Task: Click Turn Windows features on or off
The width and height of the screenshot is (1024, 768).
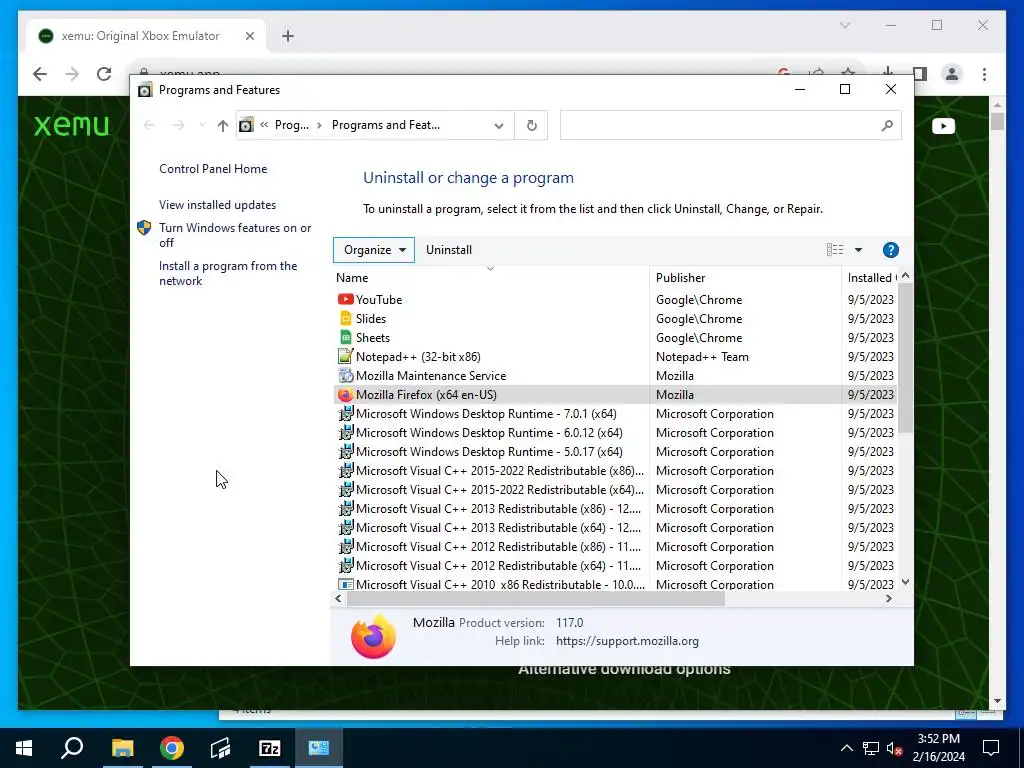Action: (235, 235)
